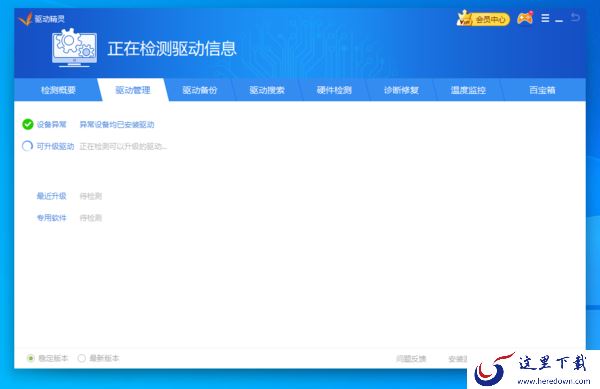The width and height of the screenshot is (600, 389).
Task: Click the monitor with gears icon
Action: 75,48
